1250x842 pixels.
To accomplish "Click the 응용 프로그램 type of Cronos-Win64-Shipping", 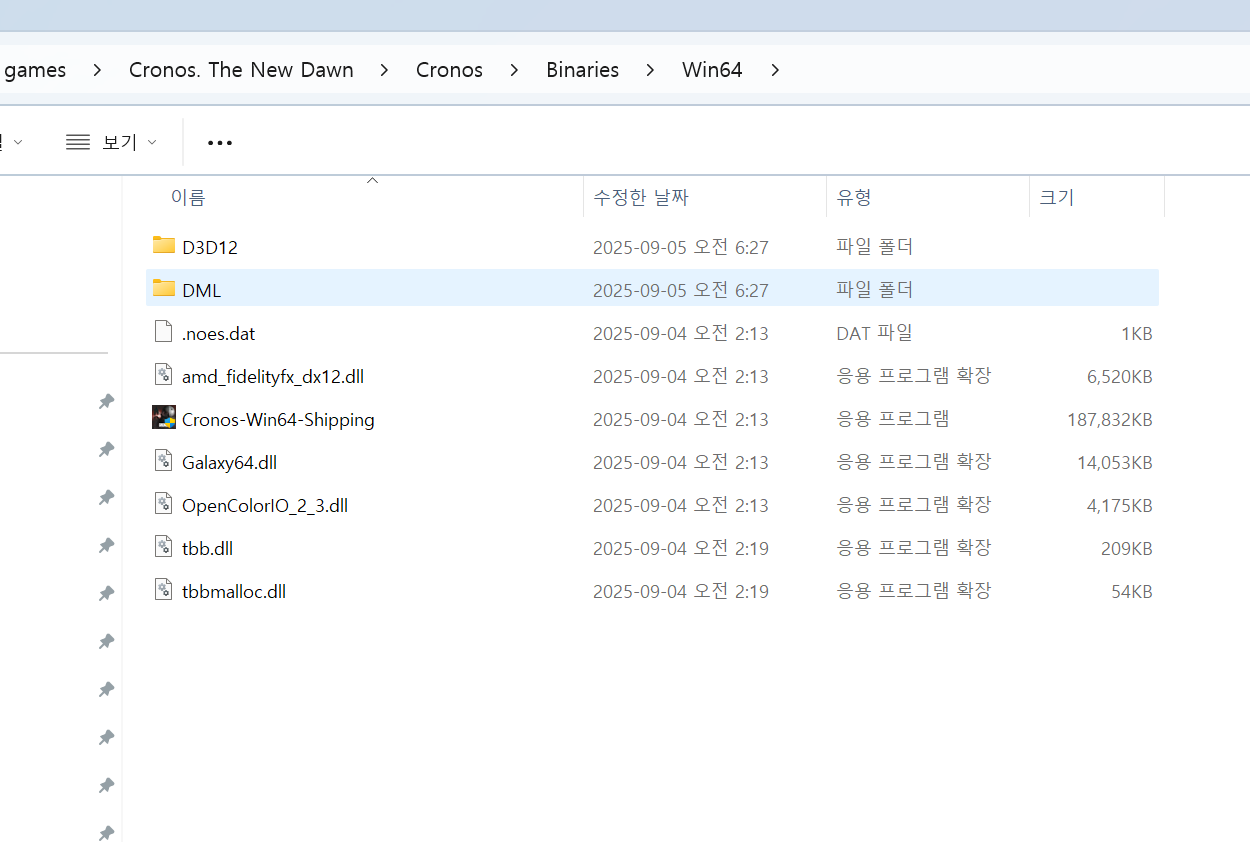I will 893,419.
